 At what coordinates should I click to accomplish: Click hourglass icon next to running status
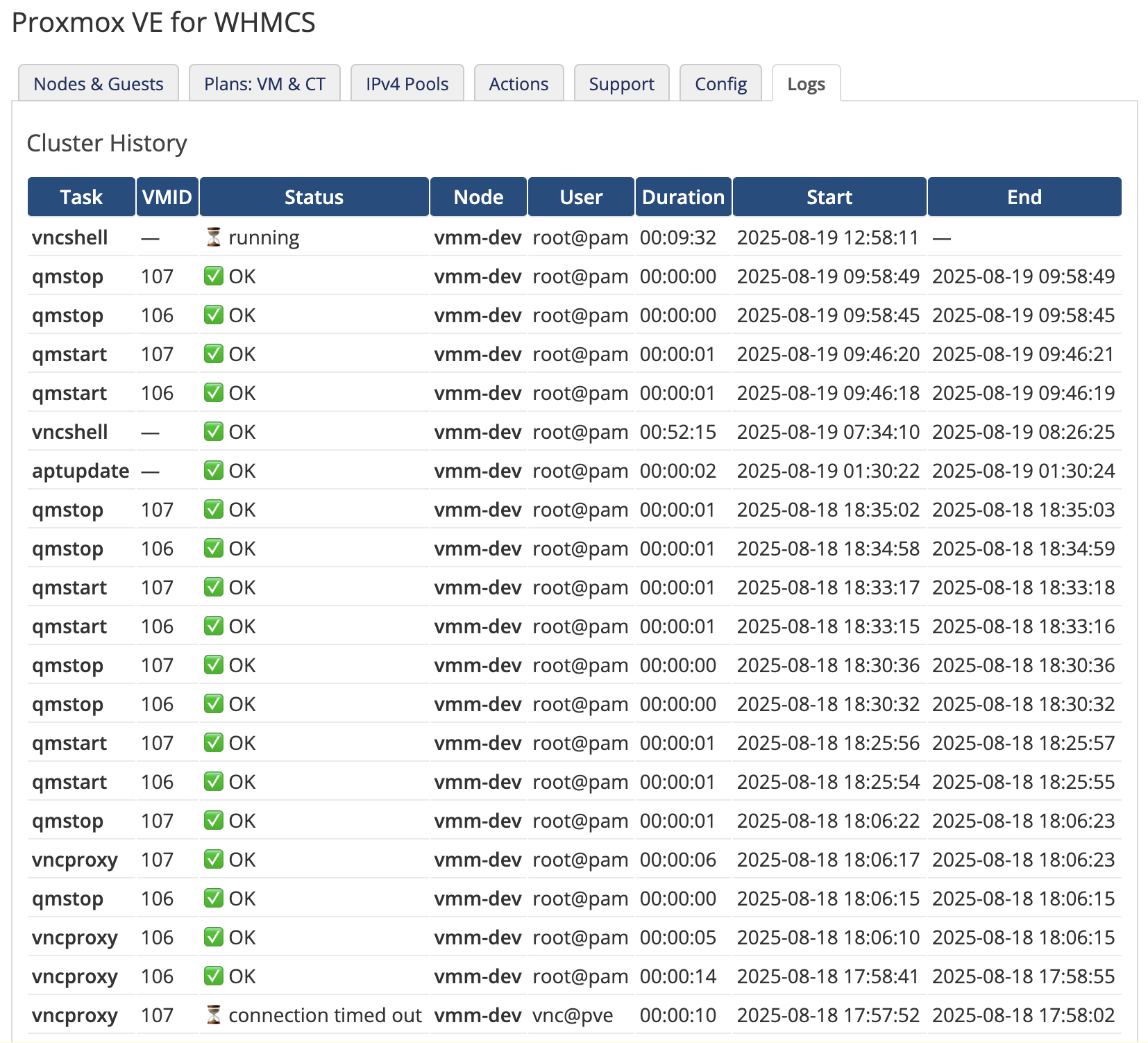pyautogui.click(x=214, y=237)
